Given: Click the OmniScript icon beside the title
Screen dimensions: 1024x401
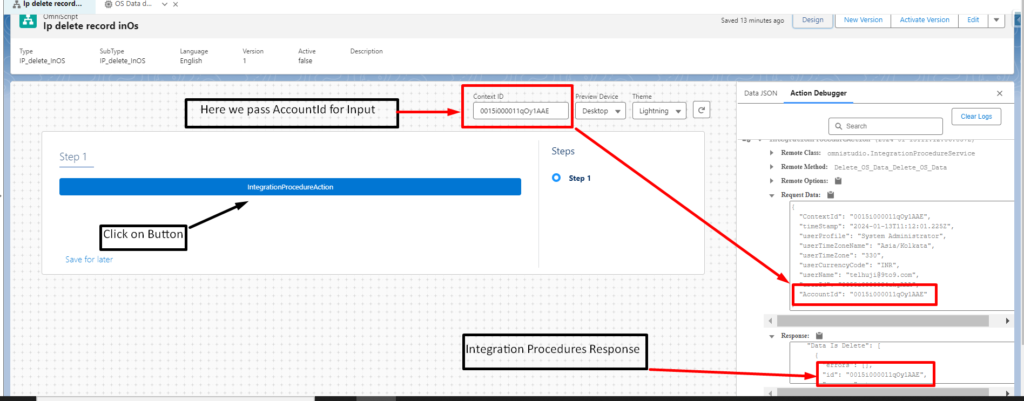Looking at the screenshot, I should tap(27, 21).
